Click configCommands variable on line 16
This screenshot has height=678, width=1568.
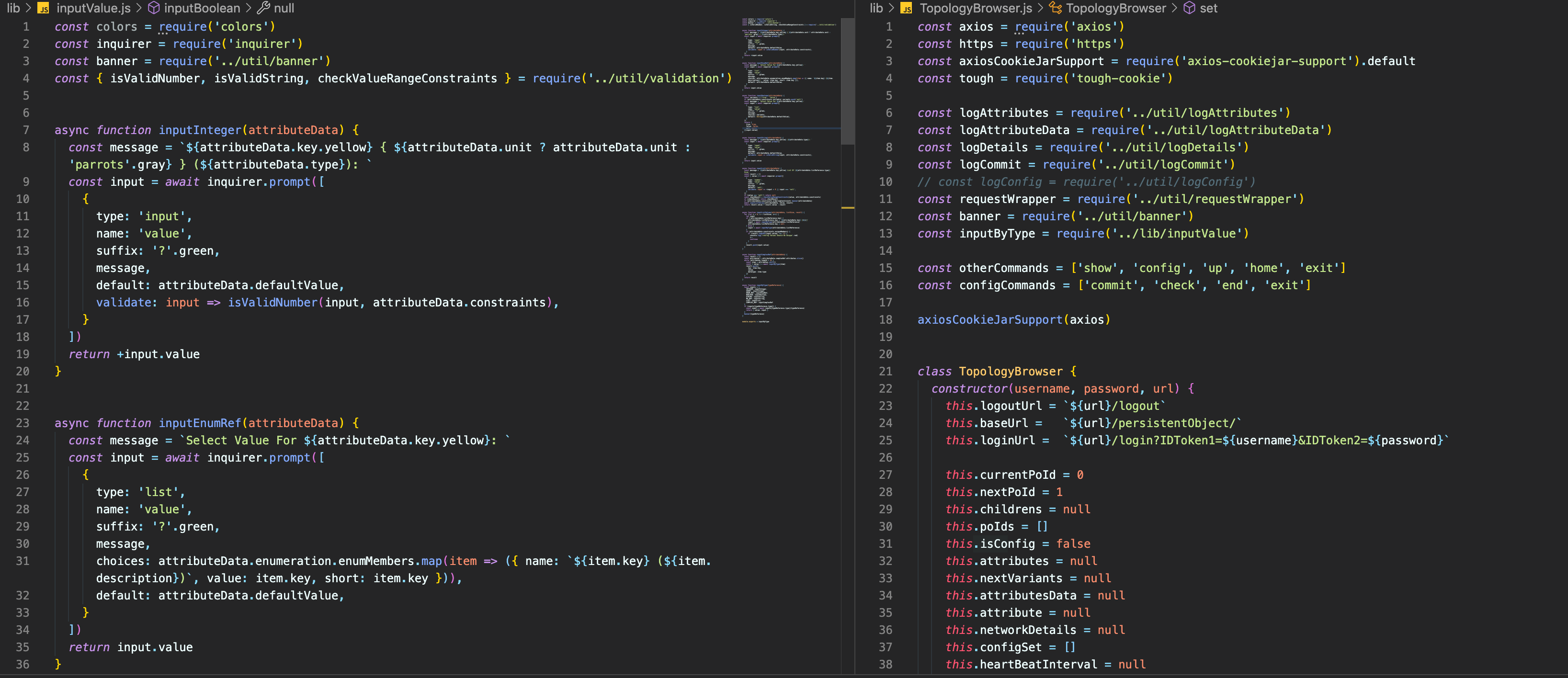[1007, 285]
